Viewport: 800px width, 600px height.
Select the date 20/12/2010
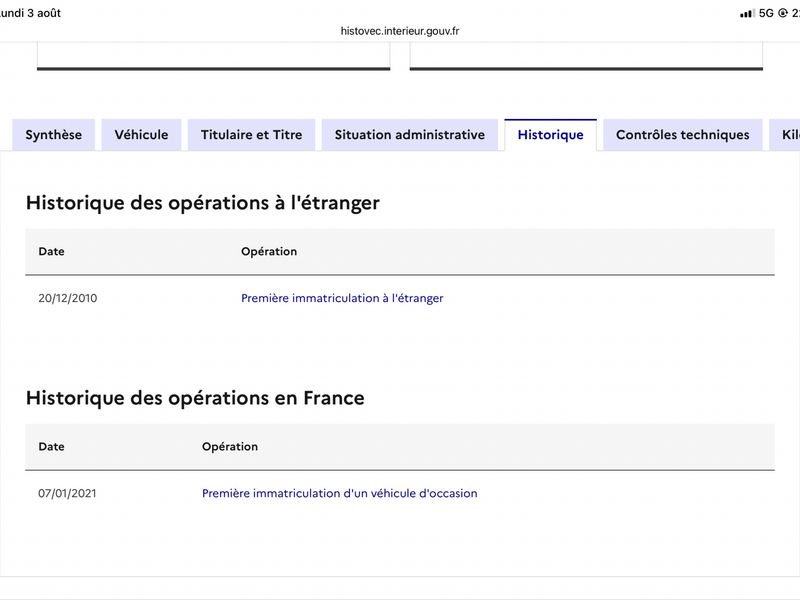coord(67,298)
